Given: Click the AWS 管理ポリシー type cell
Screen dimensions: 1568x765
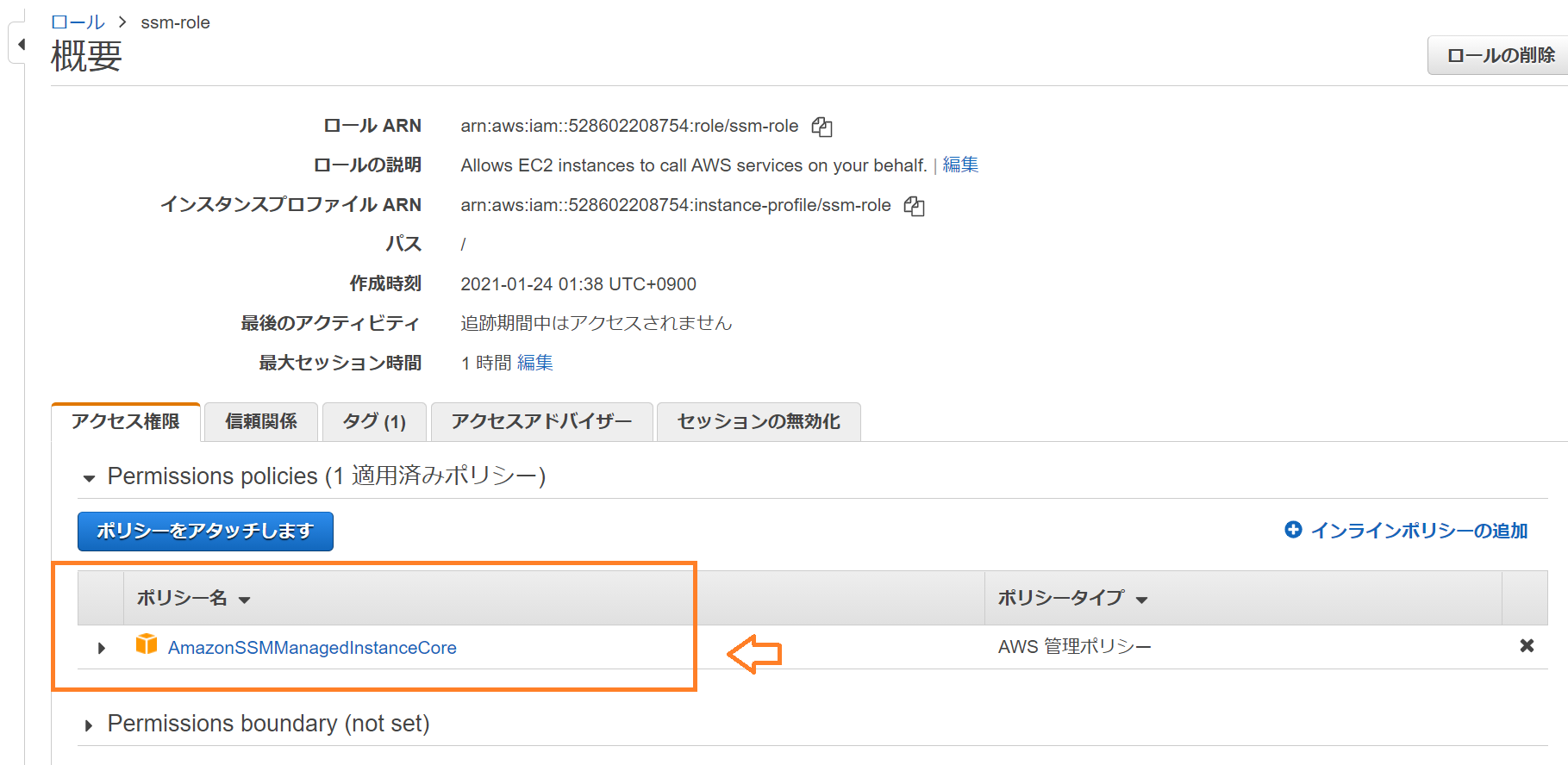Looking at the screenshot, I should [1074, 646].
